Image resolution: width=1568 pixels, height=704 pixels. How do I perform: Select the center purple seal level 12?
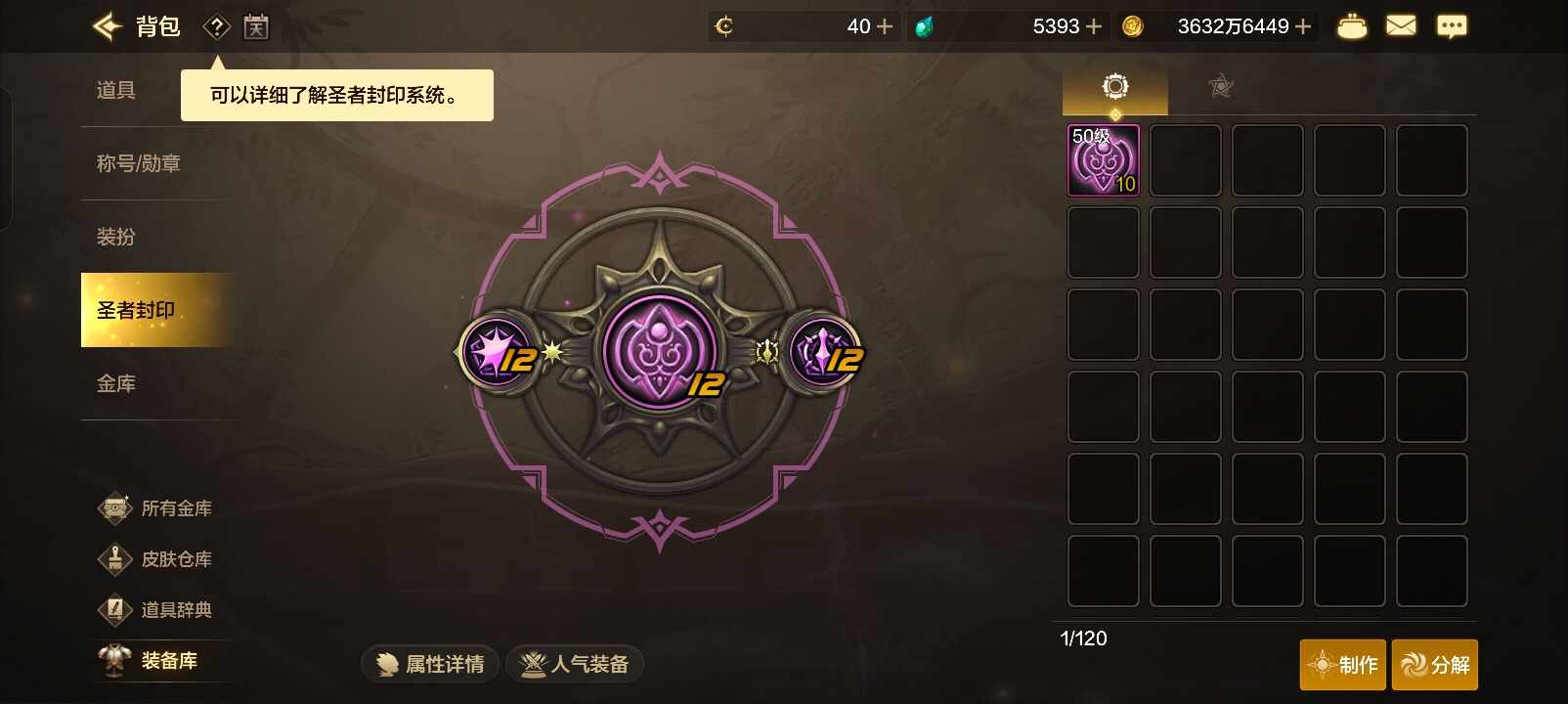[661, 351]
